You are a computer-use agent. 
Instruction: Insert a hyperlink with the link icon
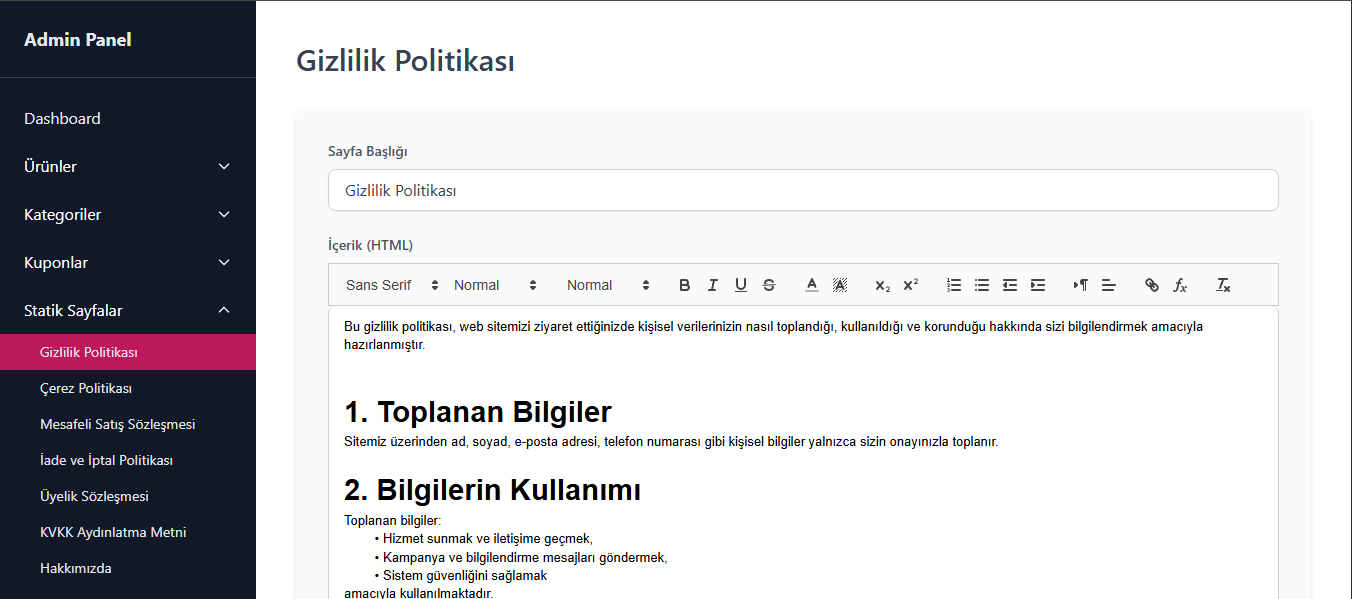pyautogui.click(x=1151, y=285)
